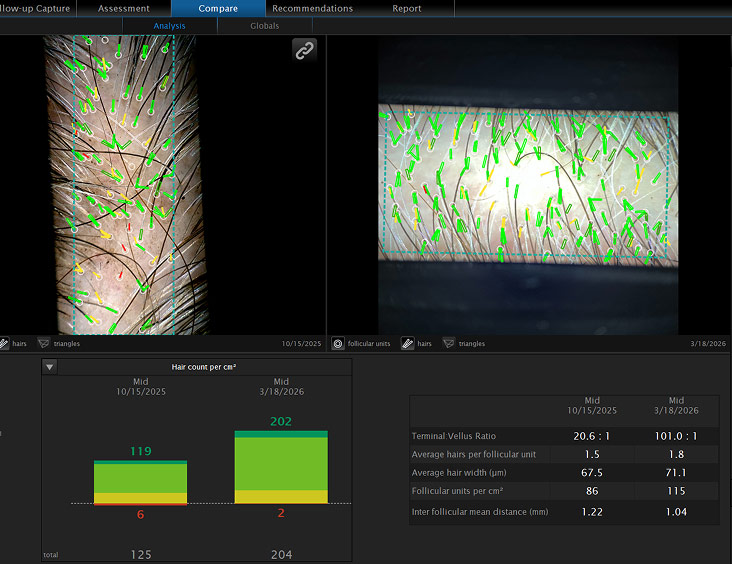Select the 3/18/2026 scalp image
The height and width of the screenshot is (564, 732).
point(528,185)
